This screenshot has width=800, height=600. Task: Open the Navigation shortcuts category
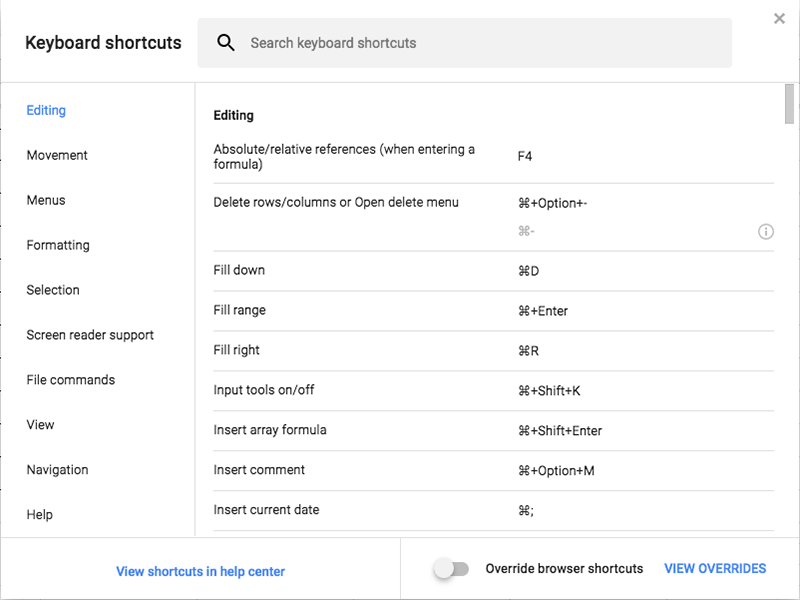(58, 470)
